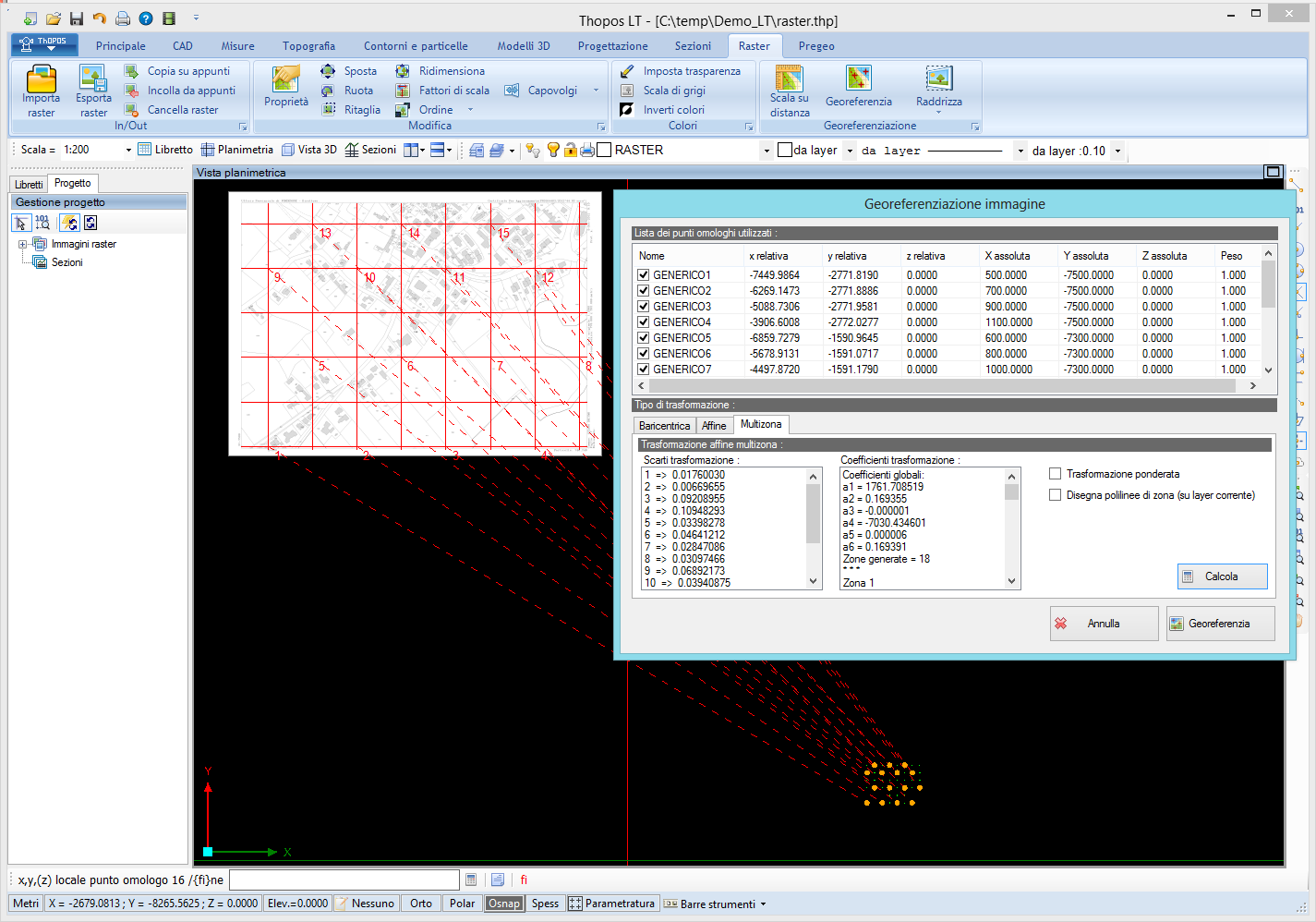
Task: Click the Coefficienti trasformazione scrollbar
Action: [1012, 528]
